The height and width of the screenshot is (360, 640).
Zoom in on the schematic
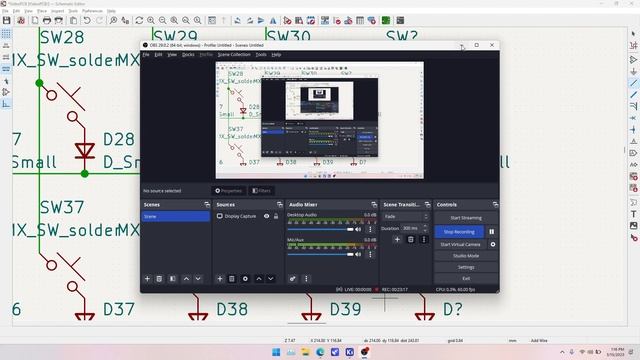coord(151,20)
